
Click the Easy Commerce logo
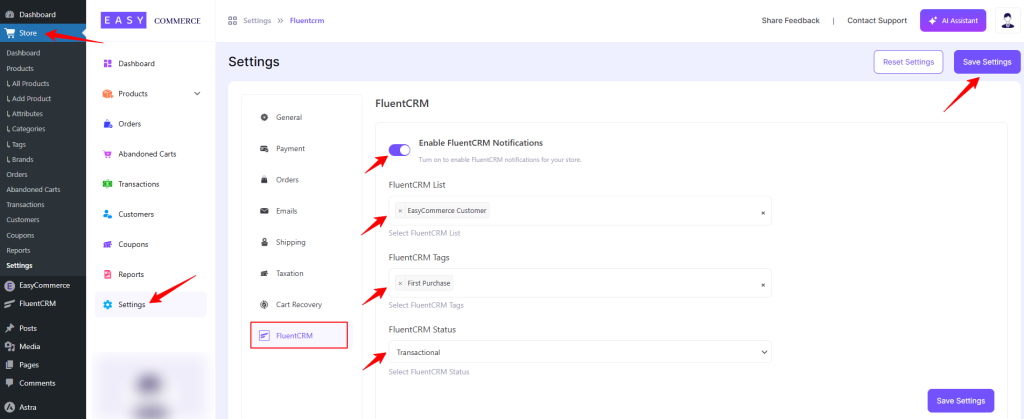(x=150, y=20)
